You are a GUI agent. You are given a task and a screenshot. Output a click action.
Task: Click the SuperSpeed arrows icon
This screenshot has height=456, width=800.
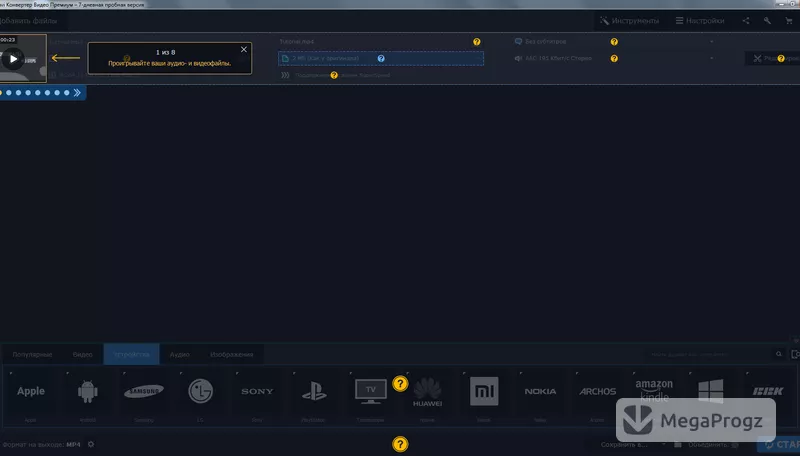pos(285,75)
